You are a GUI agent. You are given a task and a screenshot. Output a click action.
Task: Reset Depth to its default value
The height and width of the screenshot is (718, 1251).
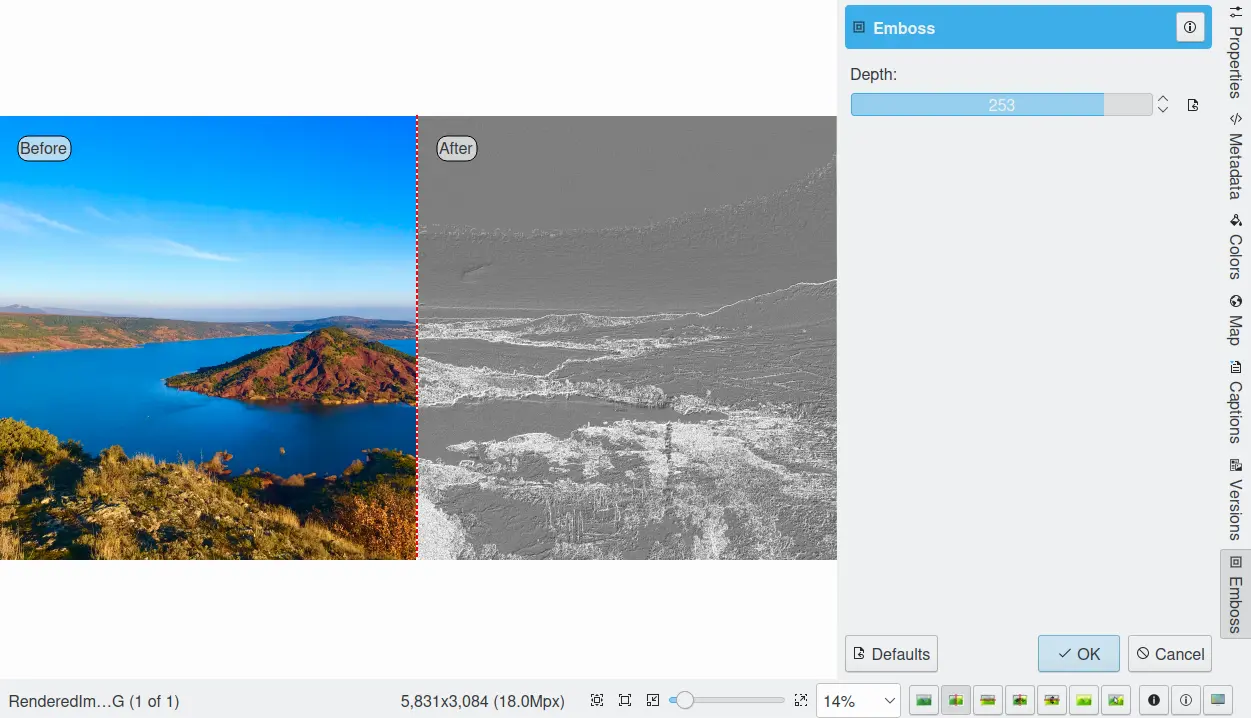[x=1192, y=105]
